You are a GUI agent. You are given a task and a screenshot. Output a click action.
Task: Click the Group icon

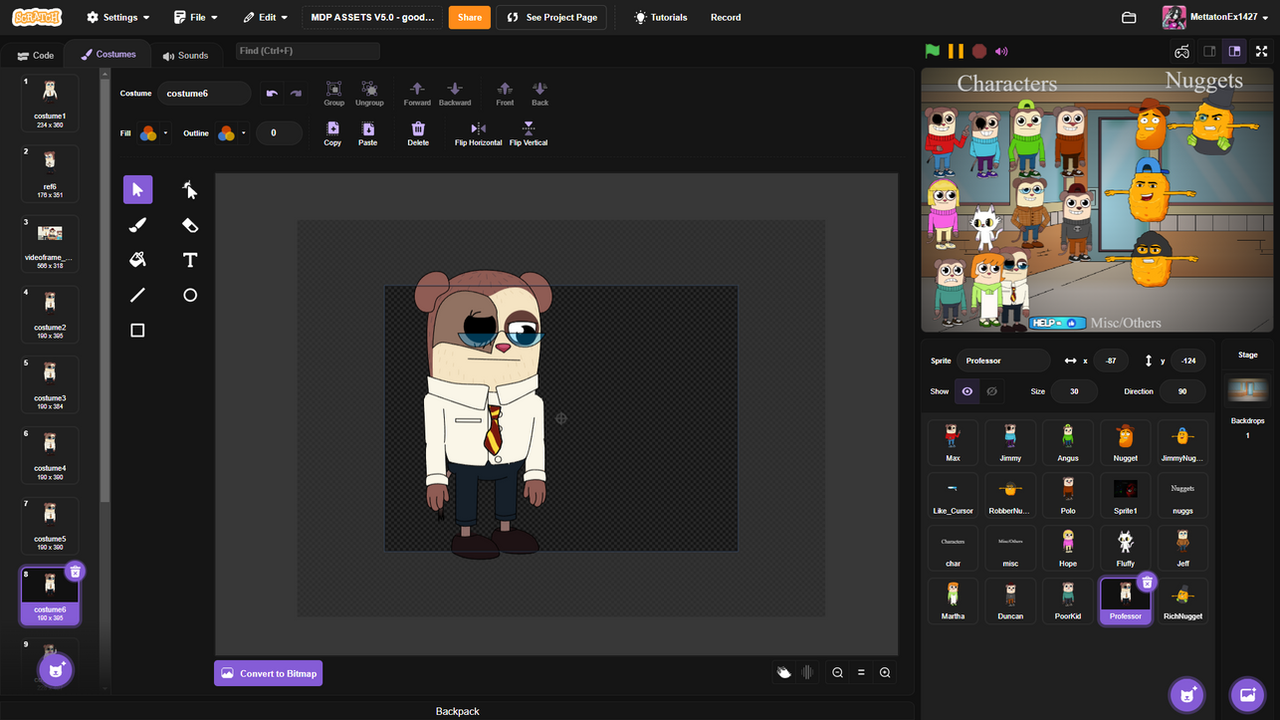pyautogui.click(x=334, y=93)
